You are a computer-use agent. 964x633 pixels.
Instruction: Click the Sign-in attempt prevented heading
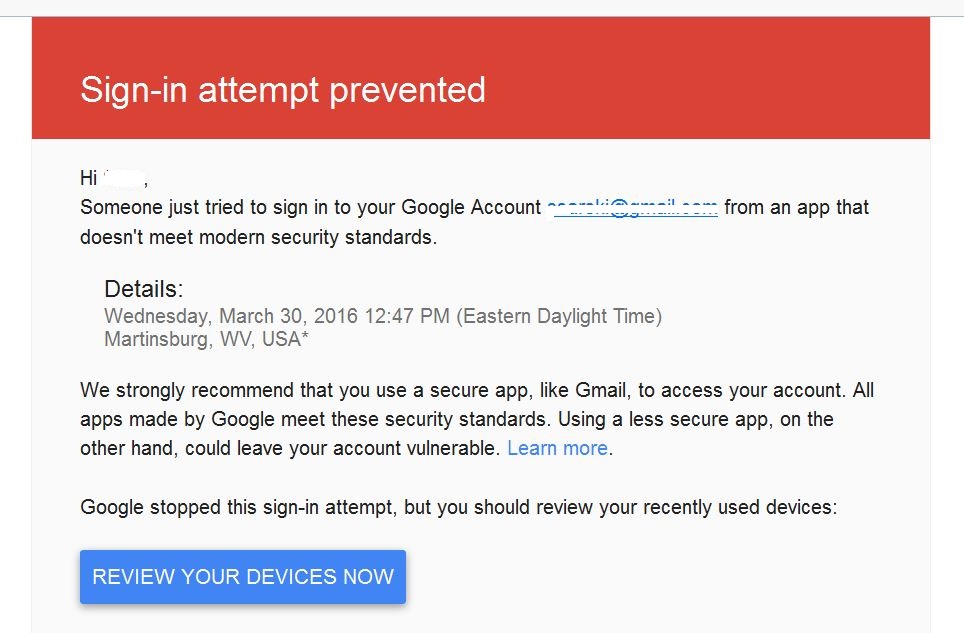283,90
